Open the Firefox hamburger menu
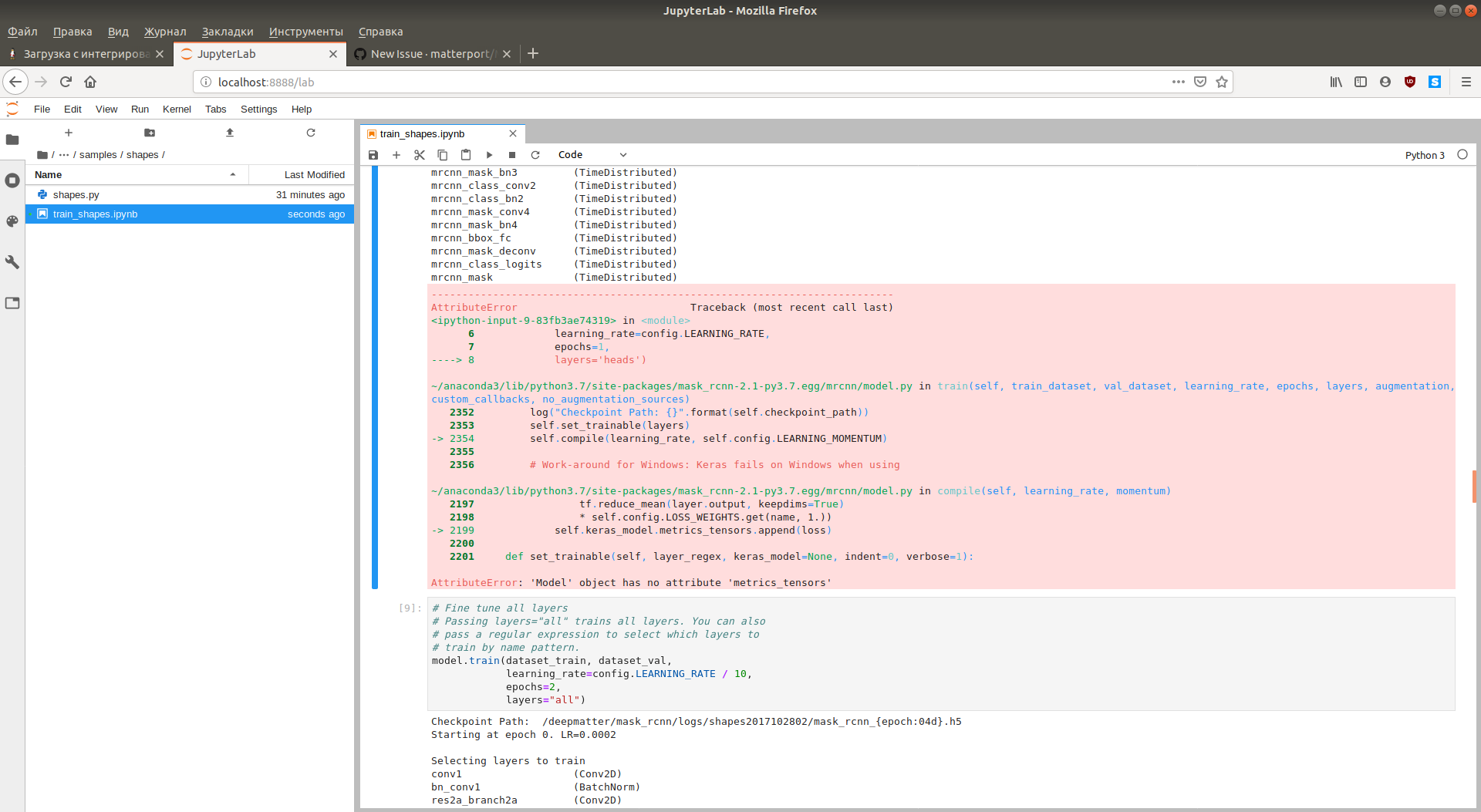Viewport: 1481px width, 812px height. point(1466,82)
